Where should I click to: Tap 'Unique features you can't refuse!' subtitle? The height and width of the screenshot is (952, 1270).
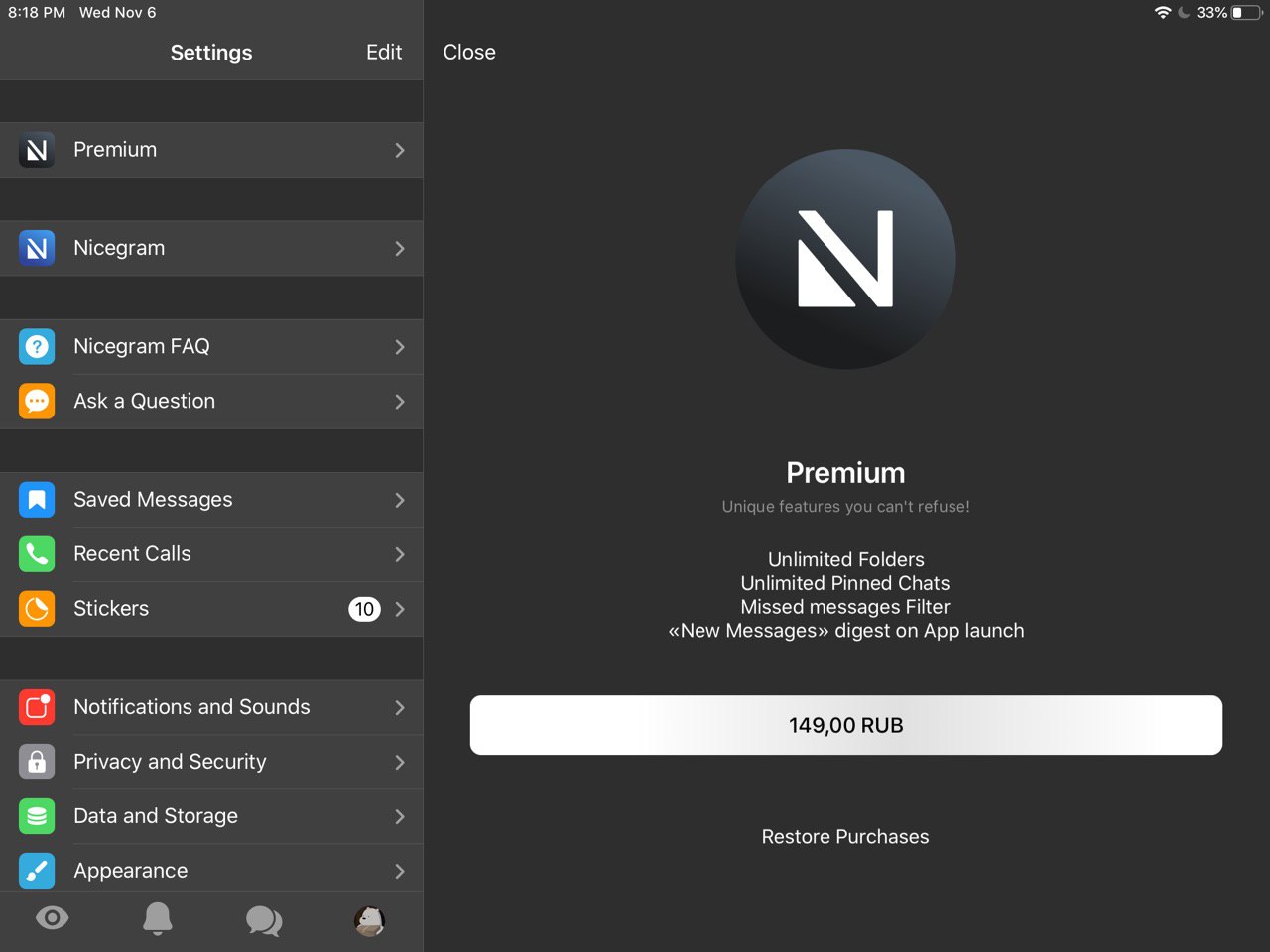pos(845,506)
